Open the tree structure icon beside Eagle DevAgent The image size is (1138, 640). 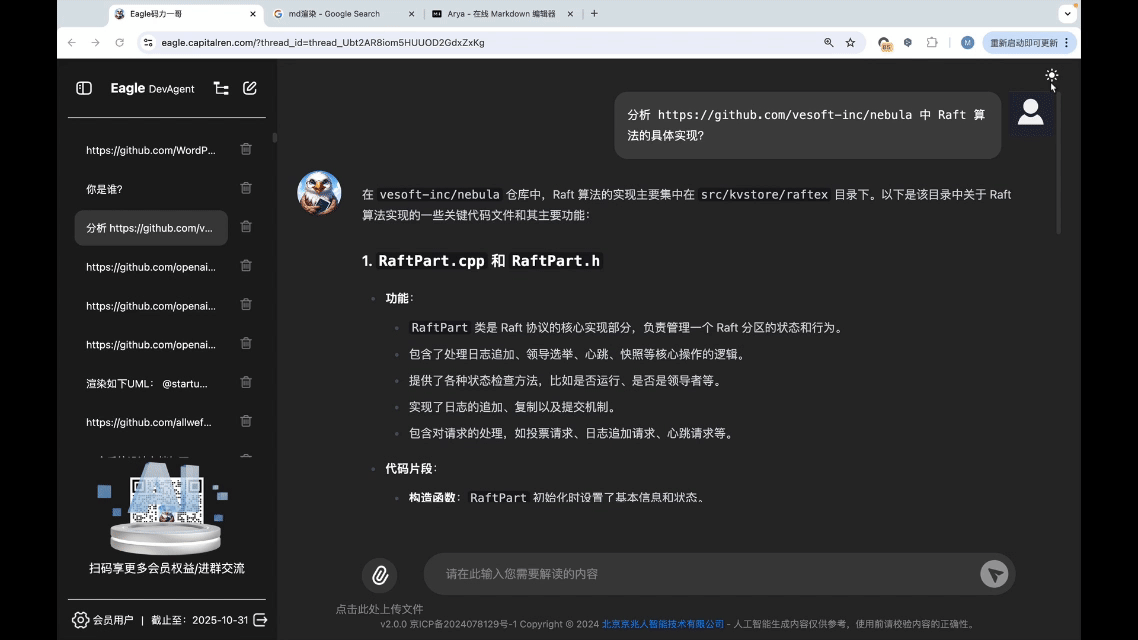coord(221,89)
